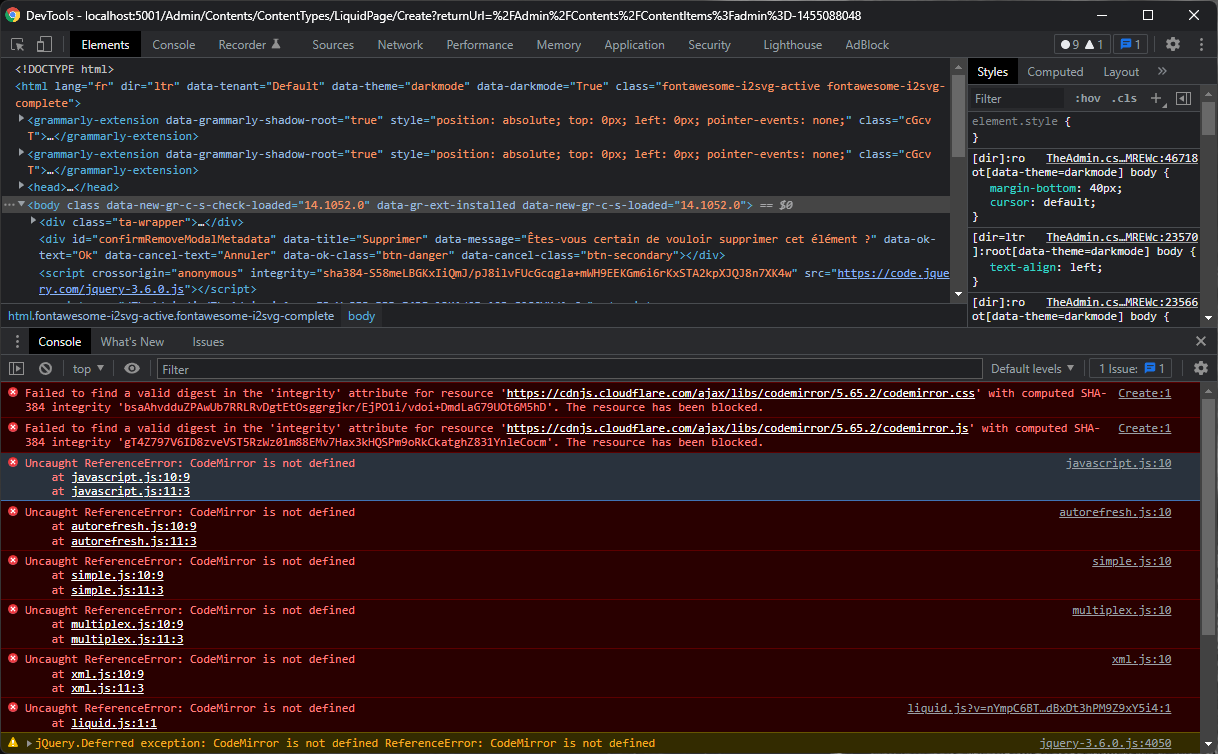1218x754 pixels.
Task: Open the top frame context dropdown
Action: click(x=87, y=368)
